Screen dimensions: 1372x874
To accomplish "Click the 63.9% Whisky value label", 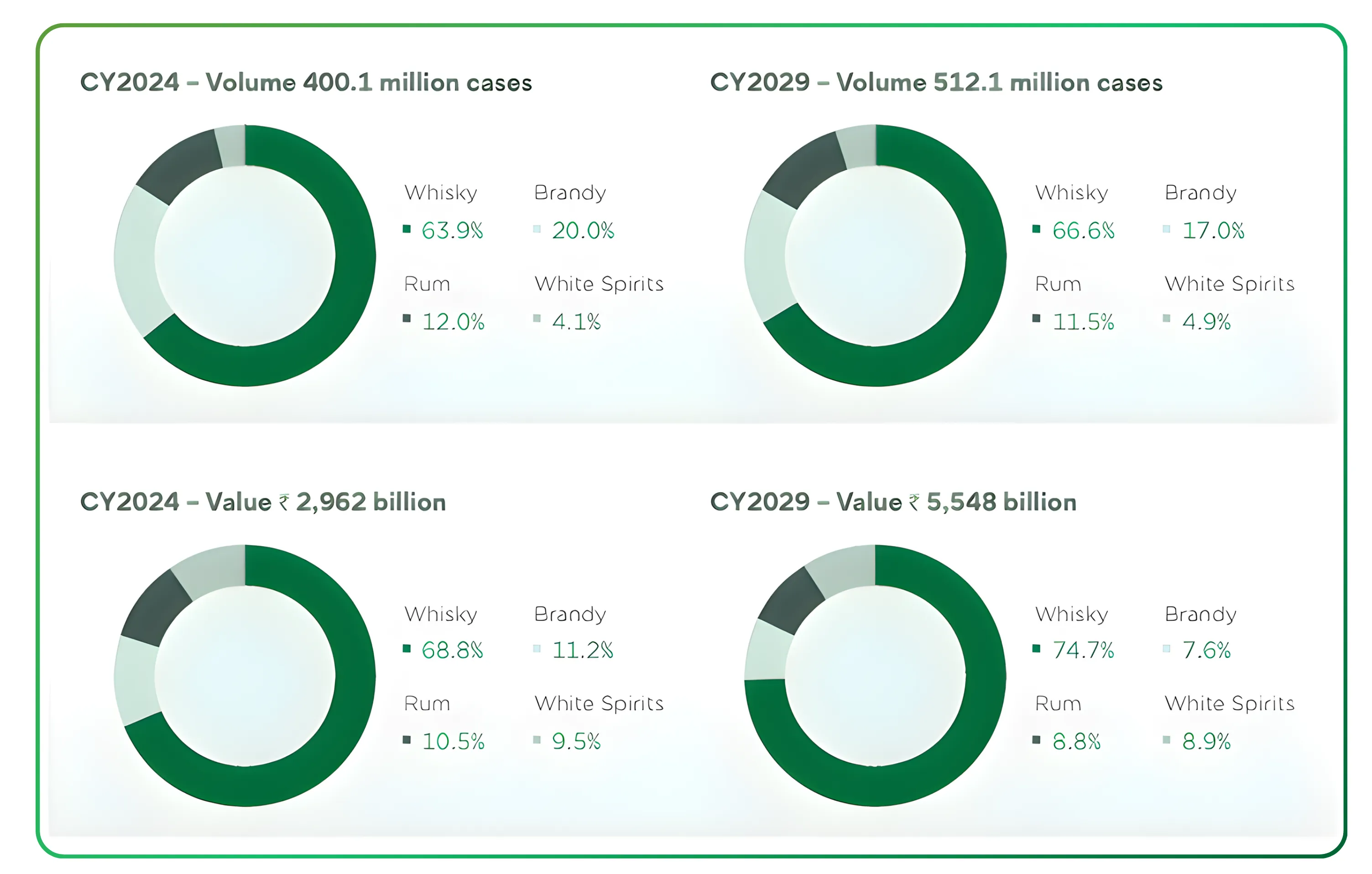I will pyautogui.click(x=453, y=230).
